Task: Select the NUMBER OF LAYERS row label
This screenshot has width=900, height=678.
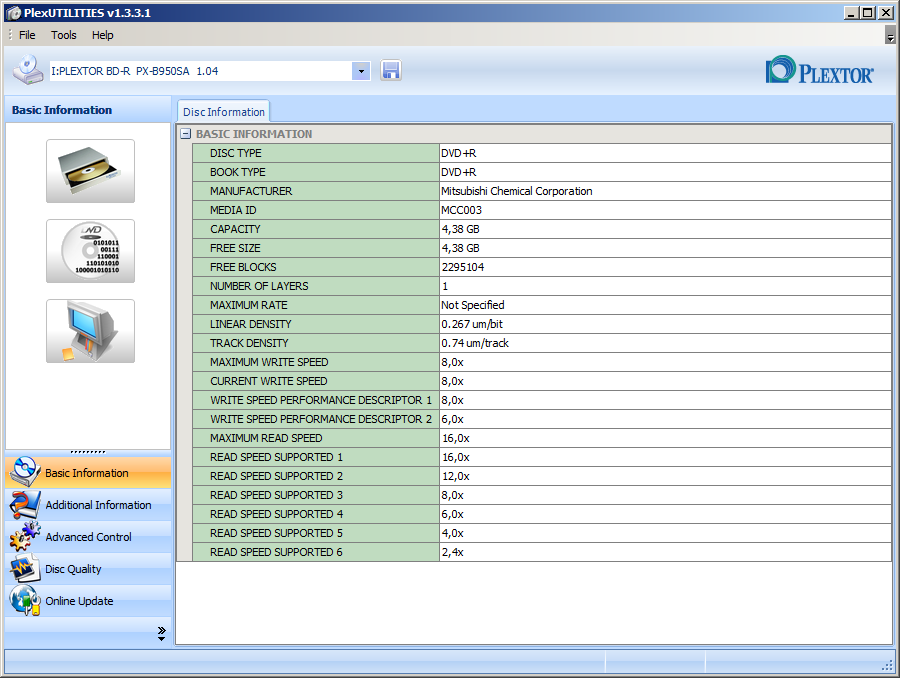Action: point(259,286)
